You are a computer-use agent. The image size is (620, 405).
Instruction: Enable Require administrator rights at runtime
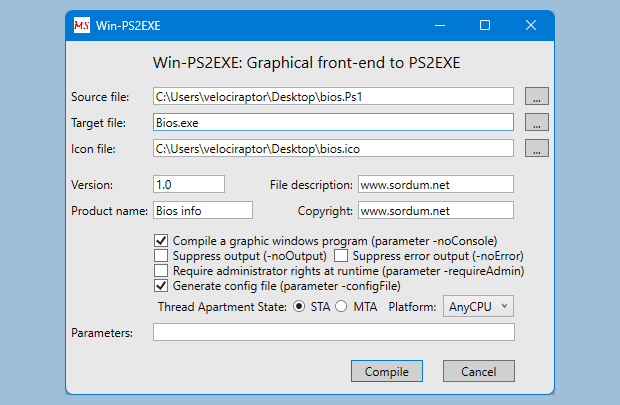161,271
